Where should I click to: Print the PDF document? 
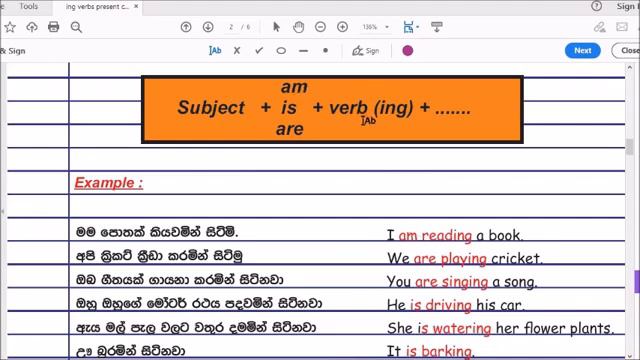pyautogui.click(x=53, y=27)
